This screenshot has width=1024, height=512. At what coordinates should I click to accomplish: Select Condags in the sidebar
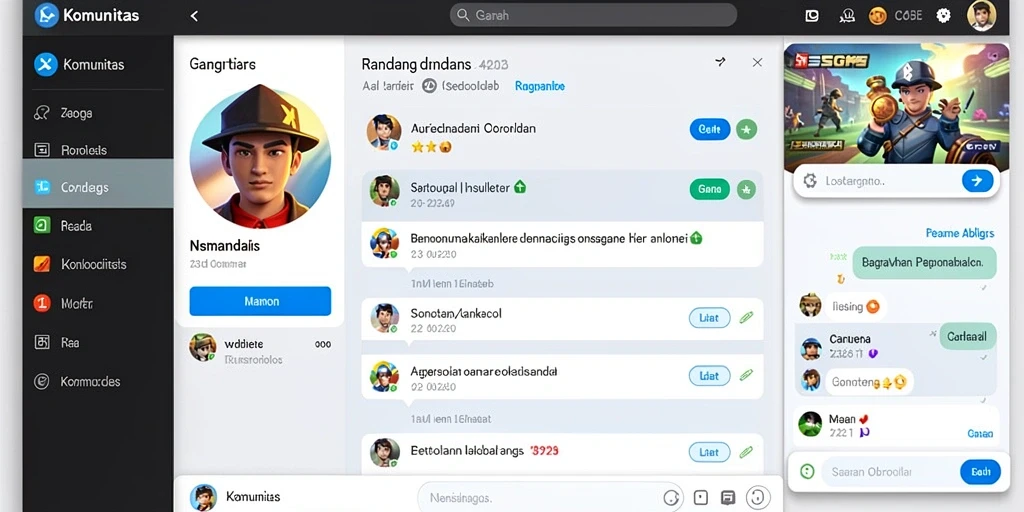(x=98, y=187)
